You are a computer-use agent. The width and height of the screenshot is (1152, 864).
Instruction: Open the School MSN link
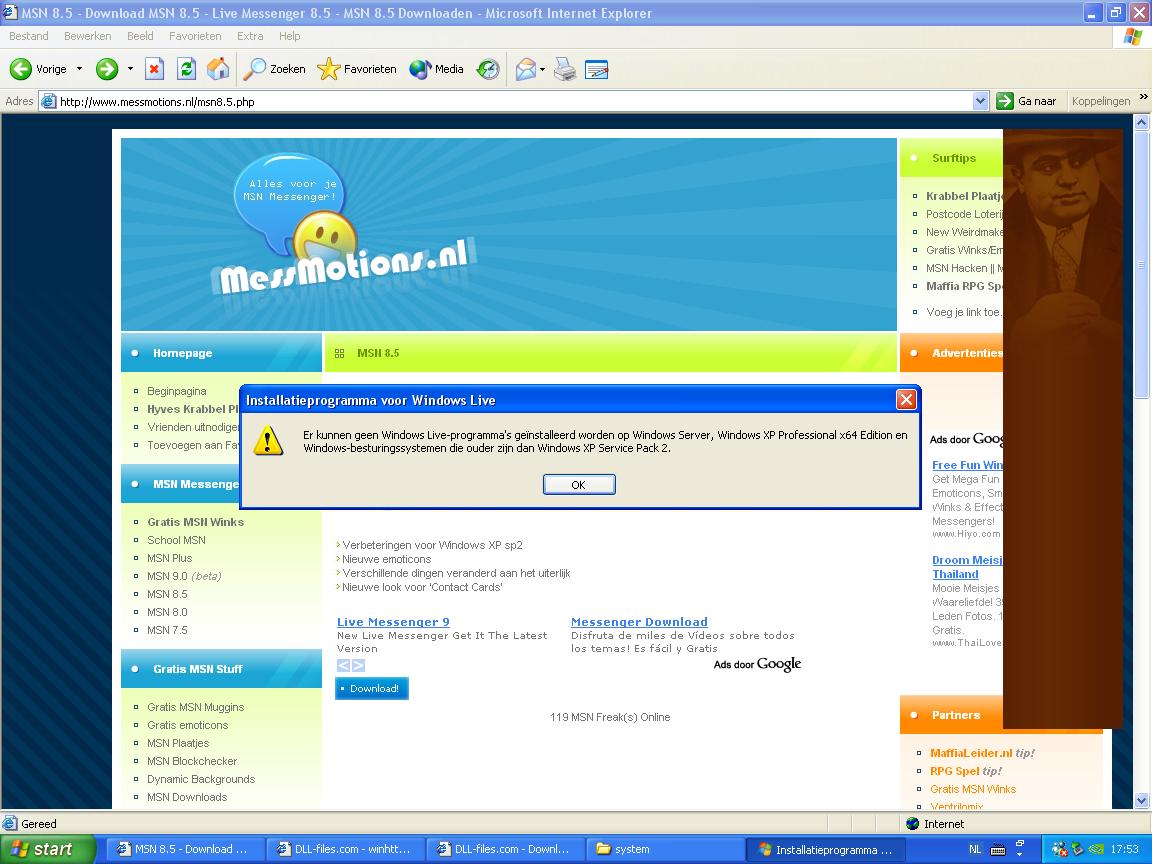tap(176, 540)
